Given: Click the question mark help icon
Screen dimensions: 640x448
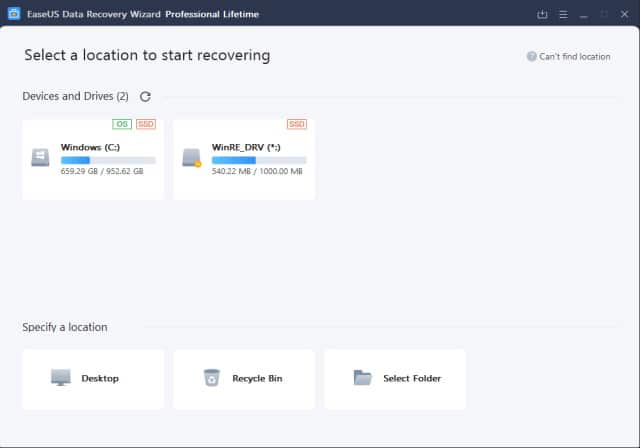Looking at the screenshot, I should [532, 57].
